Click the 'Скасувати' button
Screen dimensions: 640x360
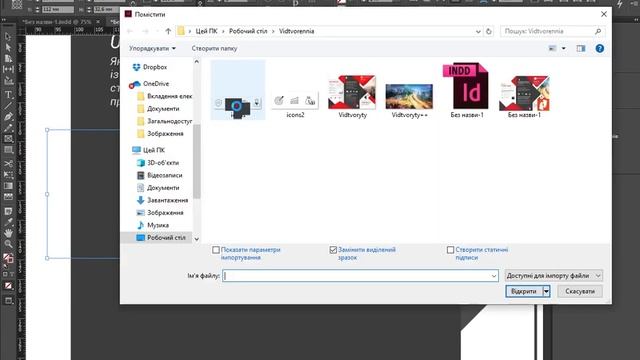pos(580,291)
